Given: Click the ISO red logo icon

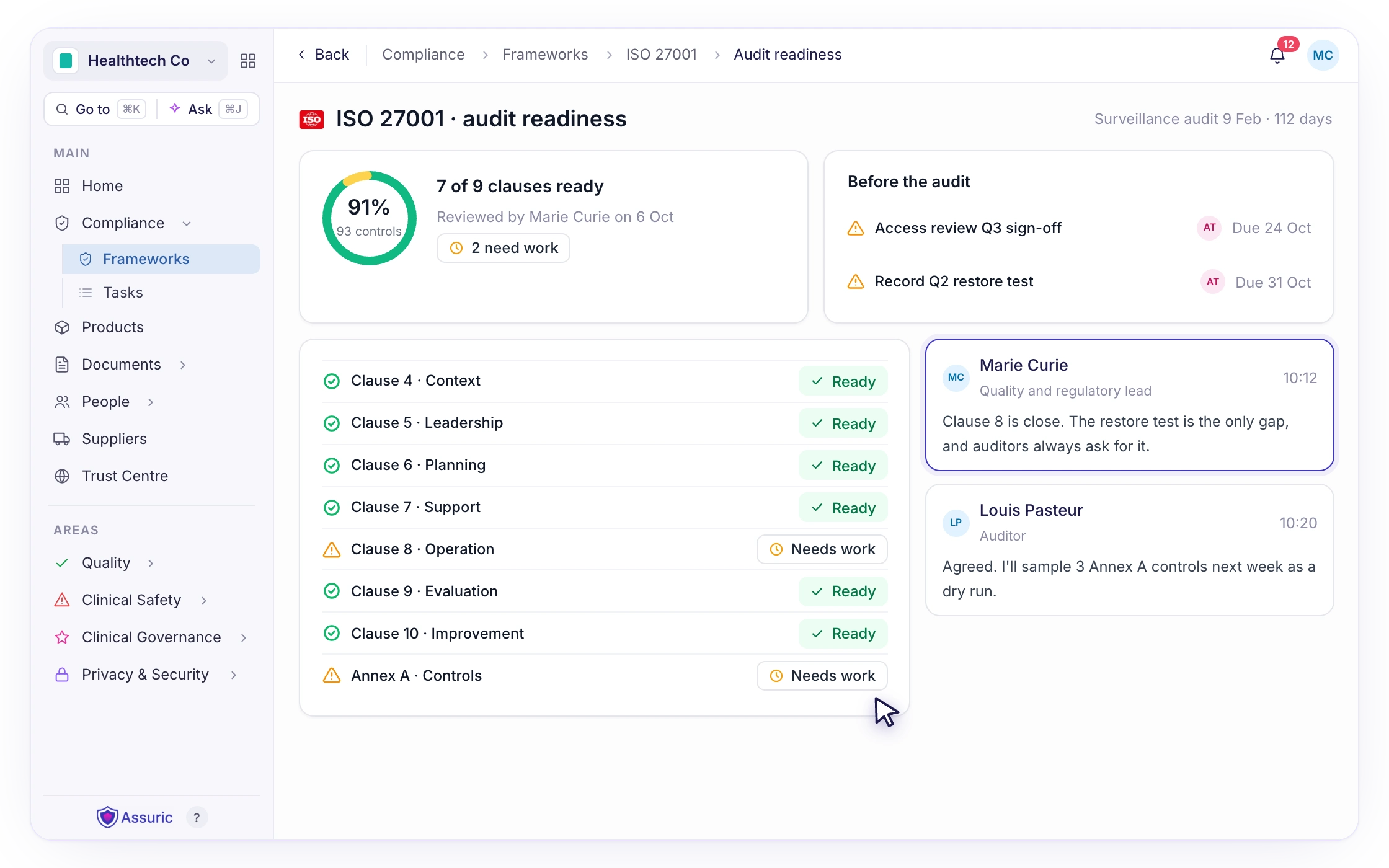Looking at the screenshot, I should pyautogui.click(x=311, y=119).
